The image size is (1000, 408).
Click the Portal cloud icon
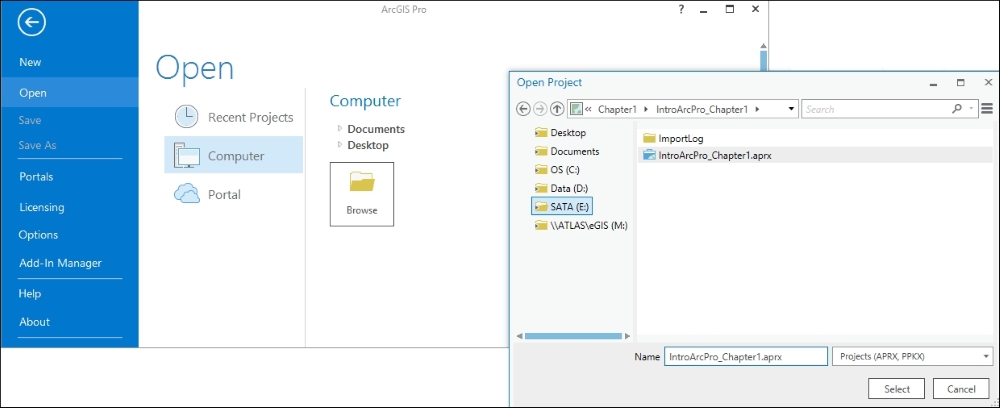click(x=186, y=194)
